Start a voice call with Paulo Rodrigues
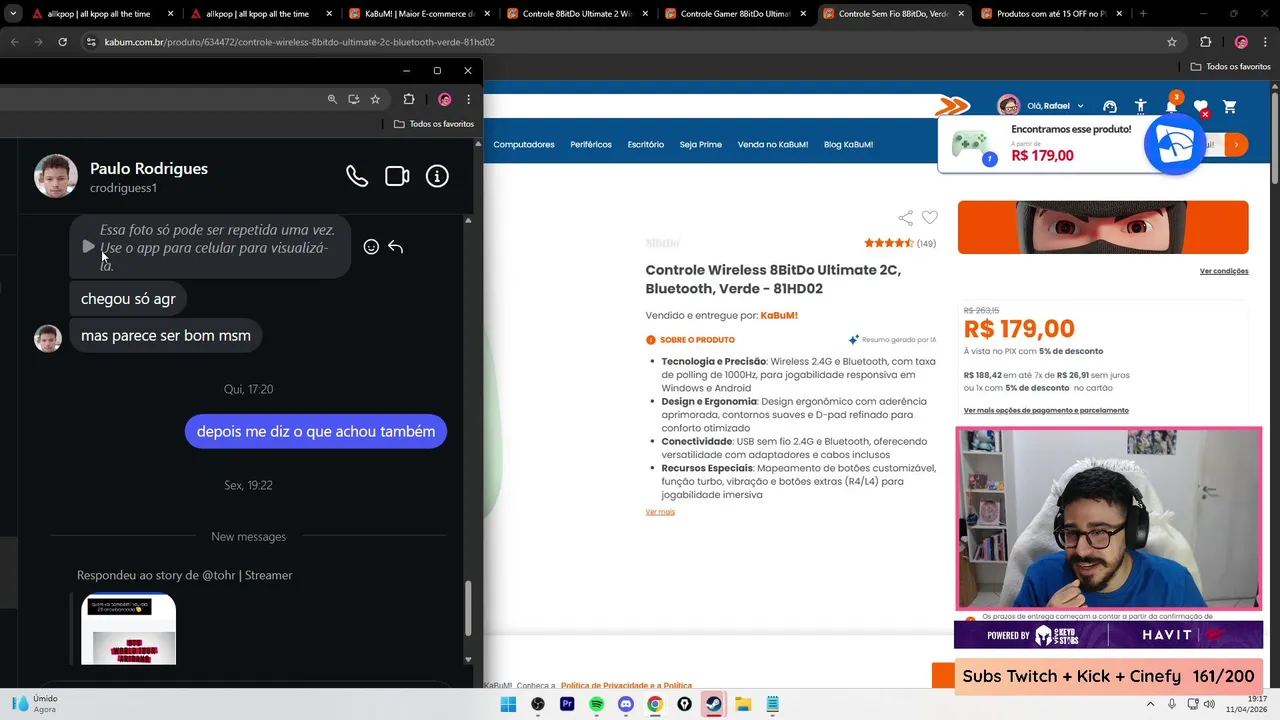 tap(357, 176)
